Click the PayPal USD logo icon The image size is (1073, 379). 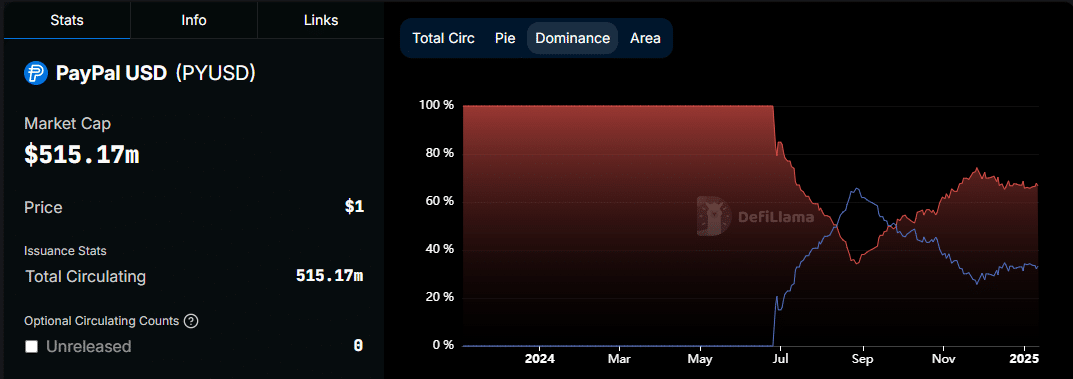pos(36,73)
